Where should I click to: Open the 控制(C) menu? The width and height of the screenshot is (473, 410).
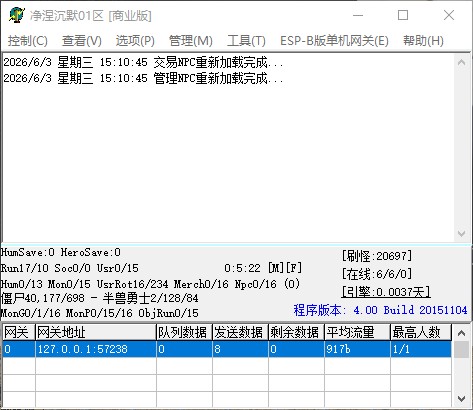[28, 41]
